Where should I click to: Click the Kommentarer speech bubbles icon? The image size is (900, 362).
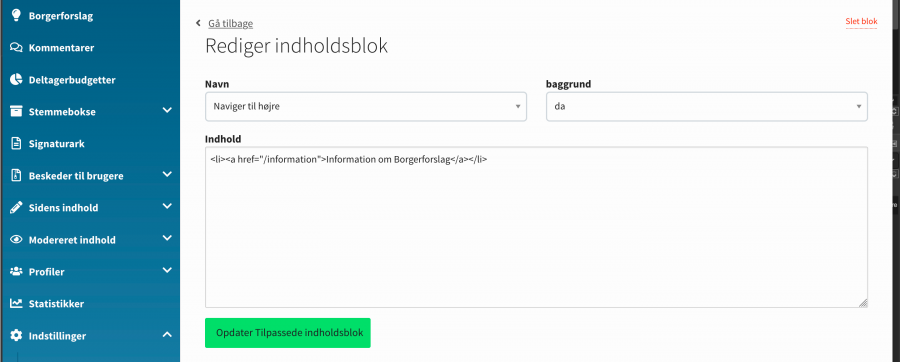(16, 48)
